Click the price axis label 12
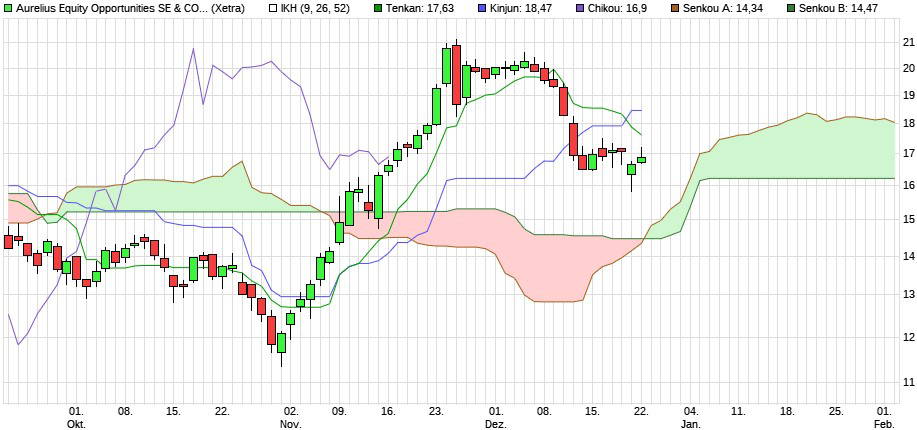 [x=909, y=337]
